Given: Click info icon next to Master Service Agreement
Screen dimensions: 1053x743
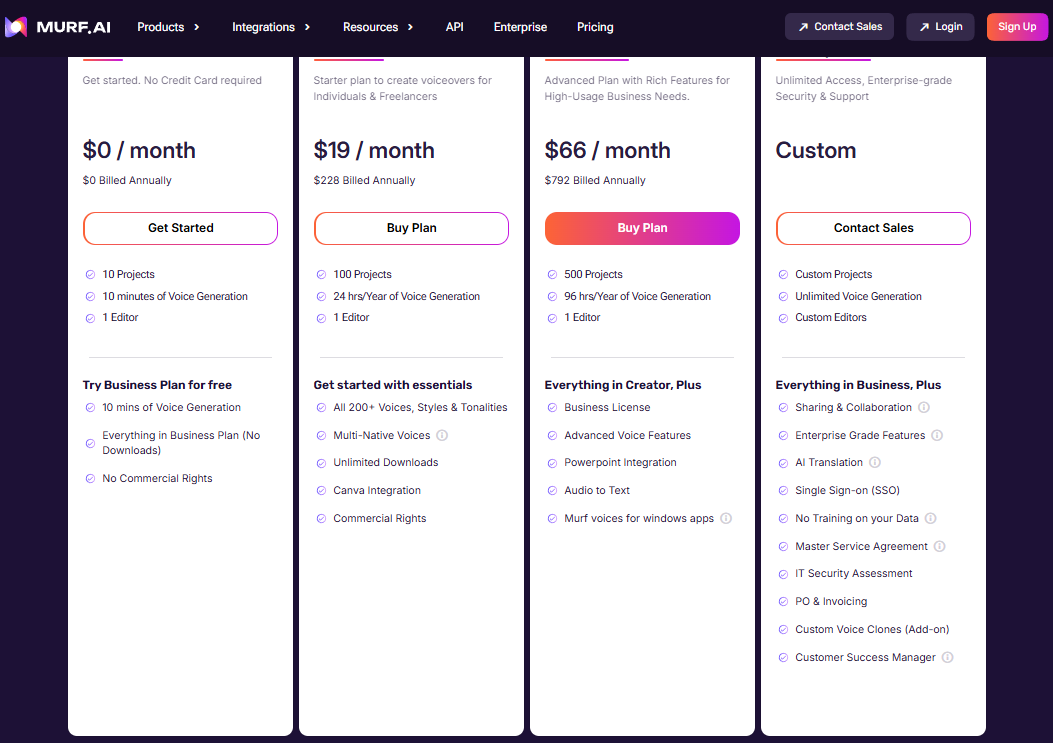Looking at the screenshot, I should coord(938,546).
